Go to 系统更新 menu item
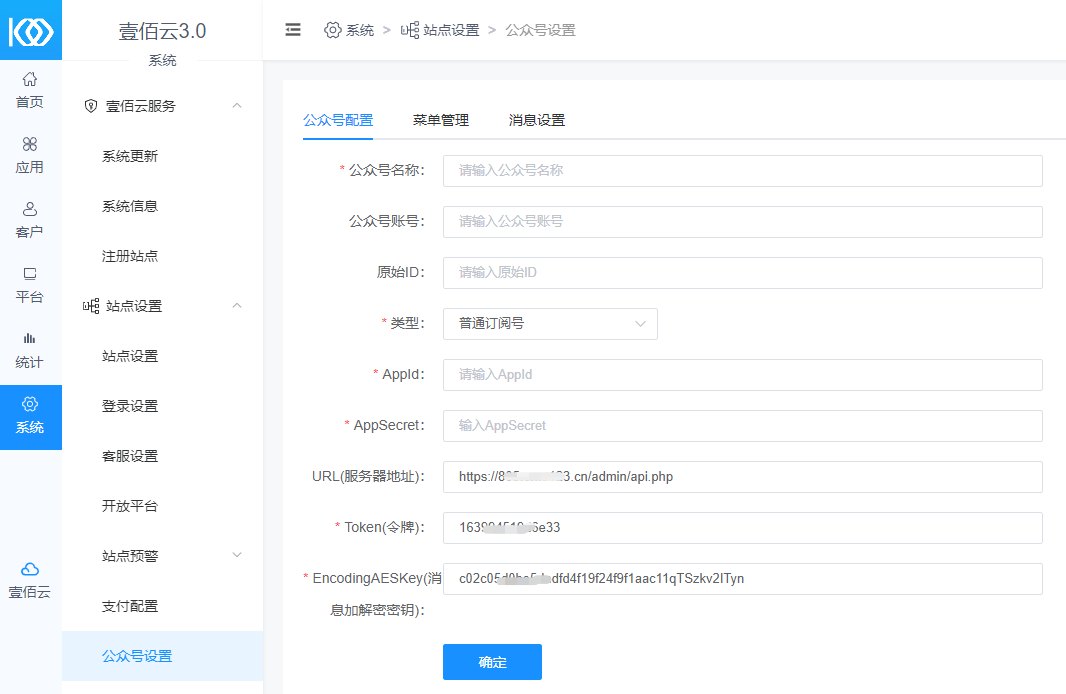 click(x=130, y=156)
